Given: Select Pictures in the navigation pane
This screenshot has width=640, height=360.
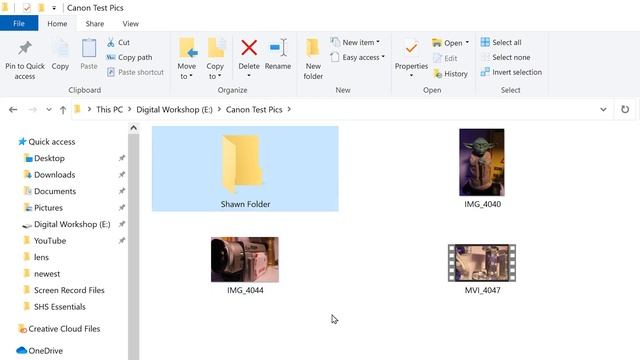Looking at the screenshot, I should 43,208.
